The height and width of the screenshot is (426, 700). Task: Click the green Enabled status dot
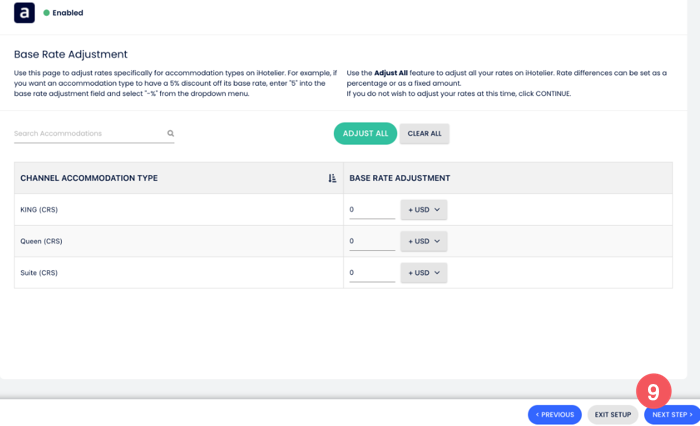coord(46,13)
